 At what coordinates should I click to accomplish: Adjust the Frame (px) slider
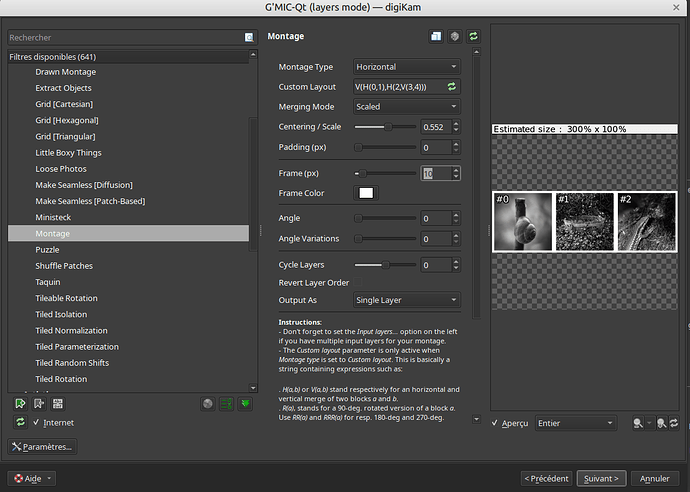(x=385, y=173)
